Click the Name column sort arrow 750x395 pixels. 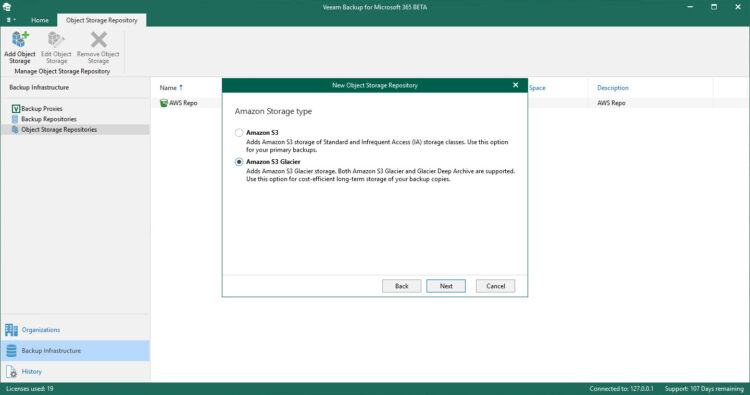(x=181, y=88)
